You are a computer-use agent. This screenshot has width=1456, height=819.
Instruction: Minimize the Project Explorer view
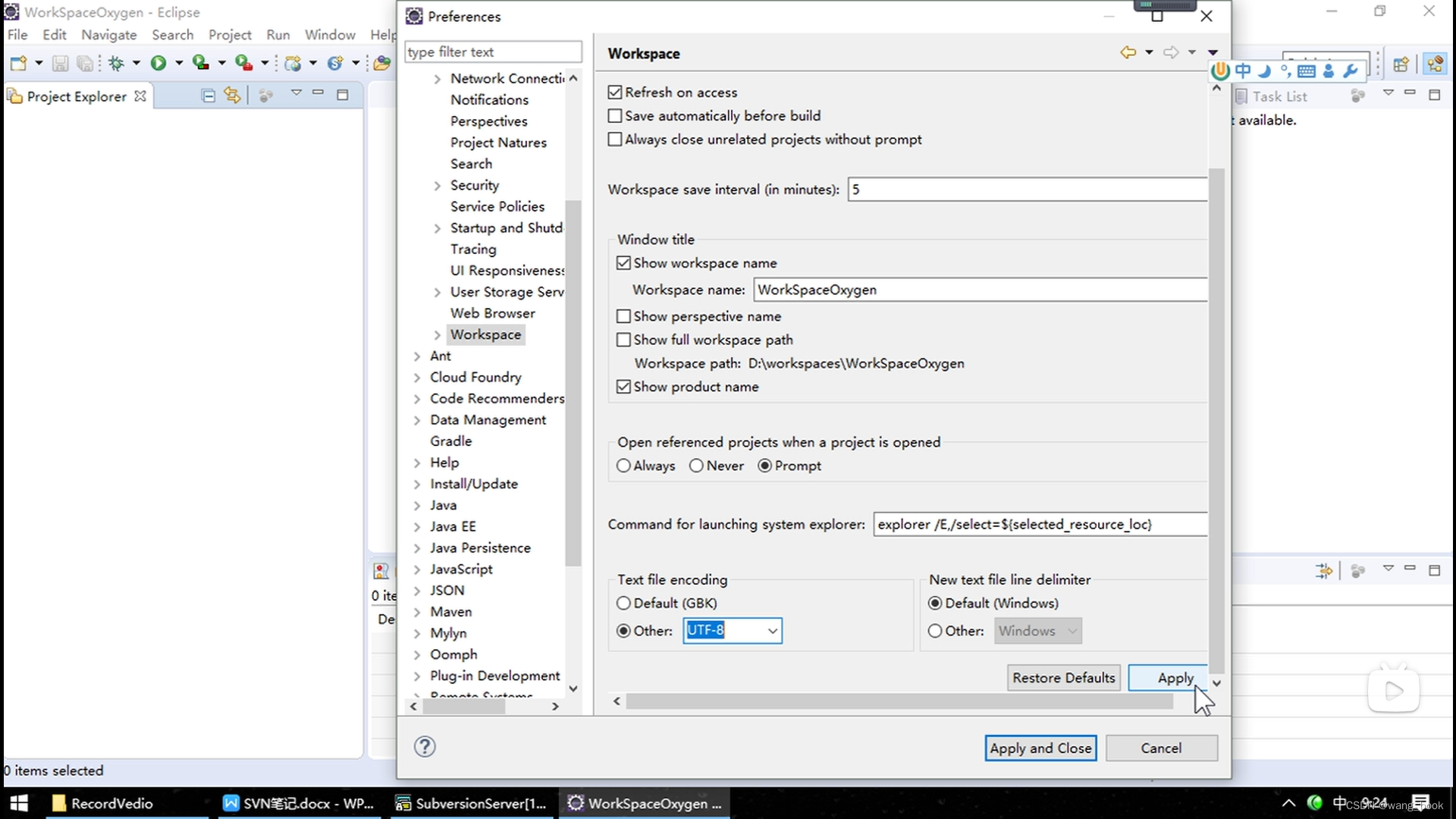(x=318, y=93)
